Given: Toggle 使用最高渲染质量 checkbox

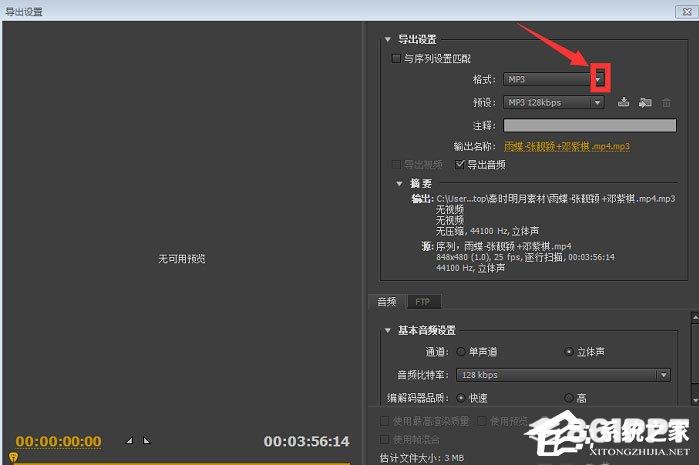Looking at the screenshot, I should coord(384,421).
